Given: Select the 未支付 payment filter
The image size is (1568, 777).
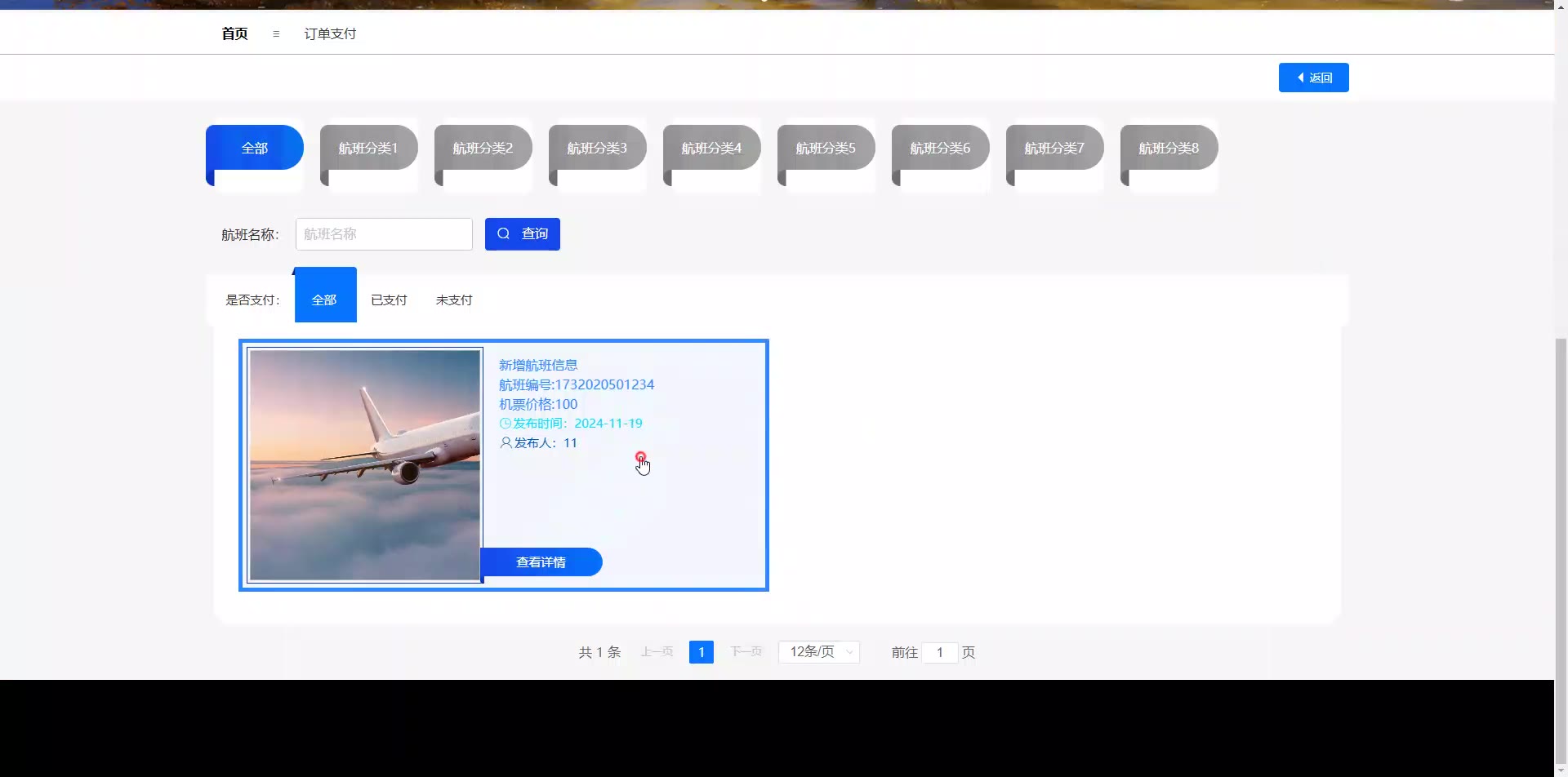Looking at the screenshot, I should (454, 300).
